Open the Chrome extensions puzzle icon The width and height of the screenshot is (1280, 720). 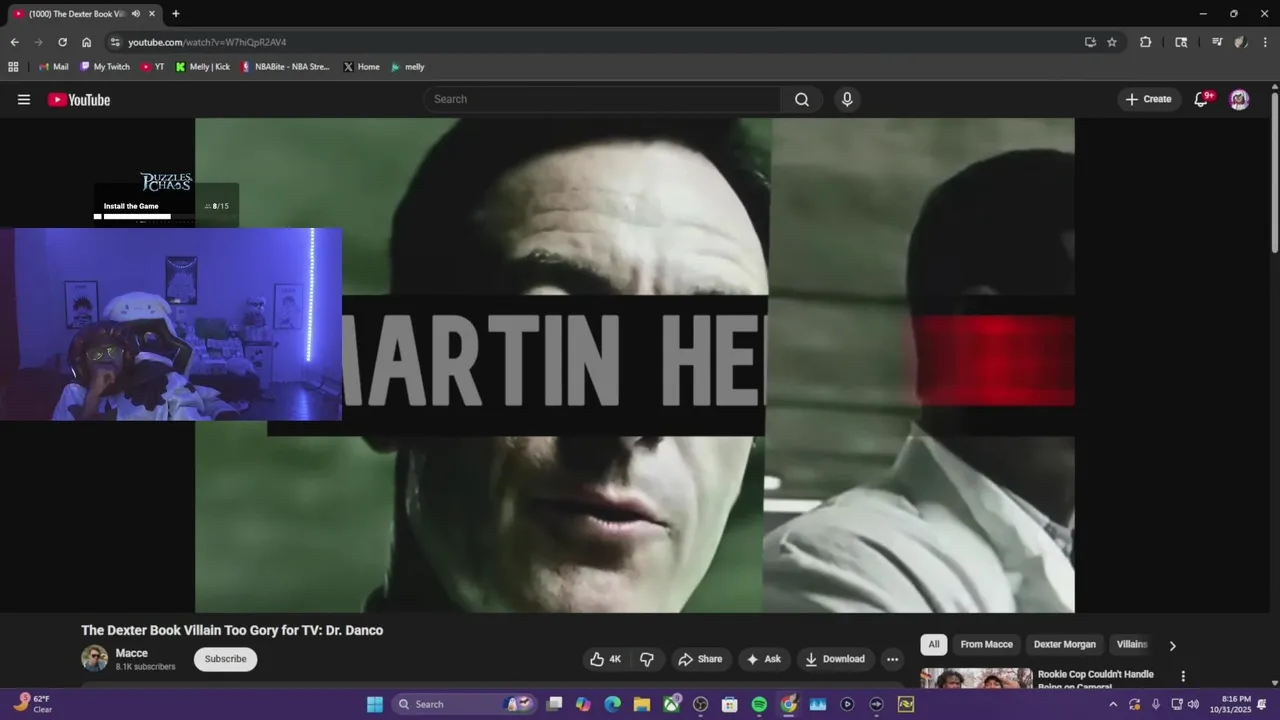[x=1146, y=42]
